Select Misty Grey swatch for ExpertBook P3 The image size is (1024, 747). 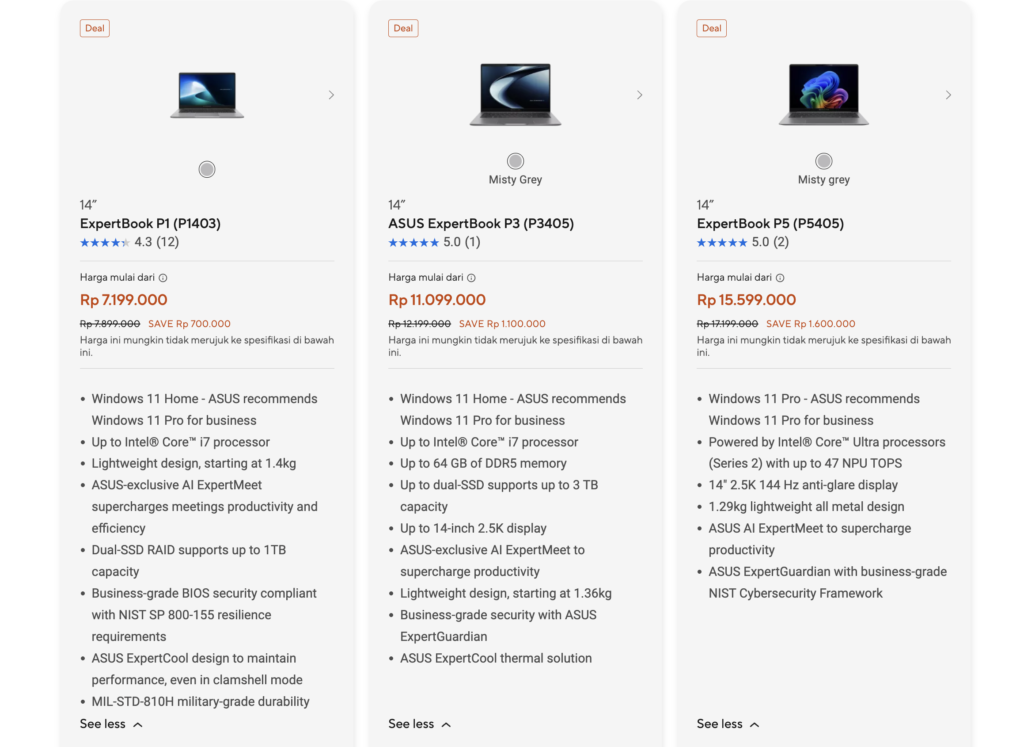tap(515, 161)
